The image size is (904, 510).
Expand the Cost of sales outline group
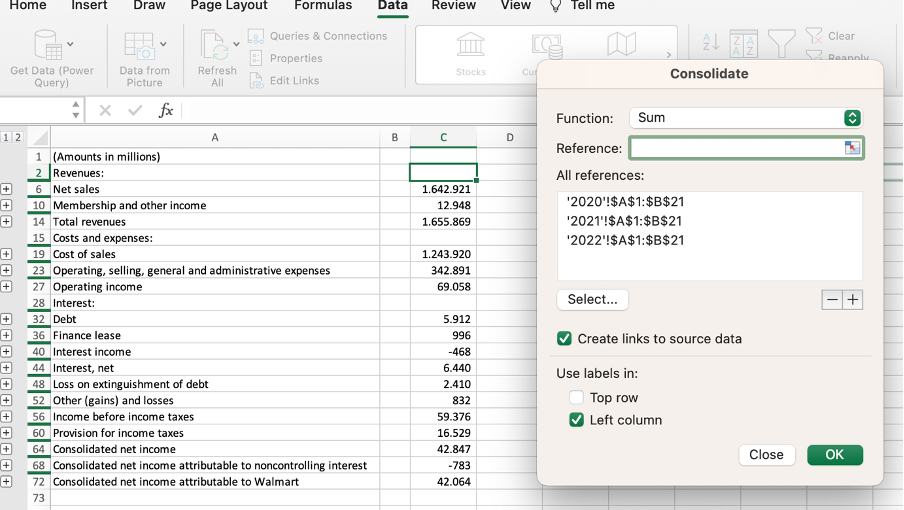point(7,254)
